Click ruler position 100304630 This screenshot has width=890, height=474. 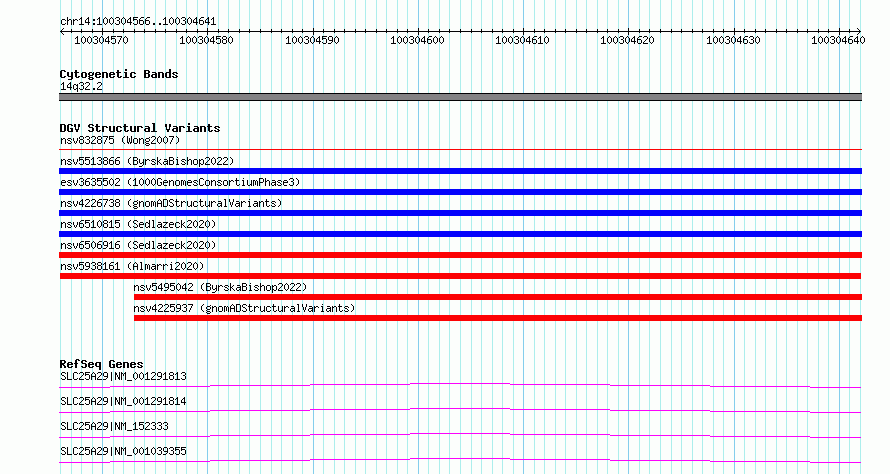point(733,40)
